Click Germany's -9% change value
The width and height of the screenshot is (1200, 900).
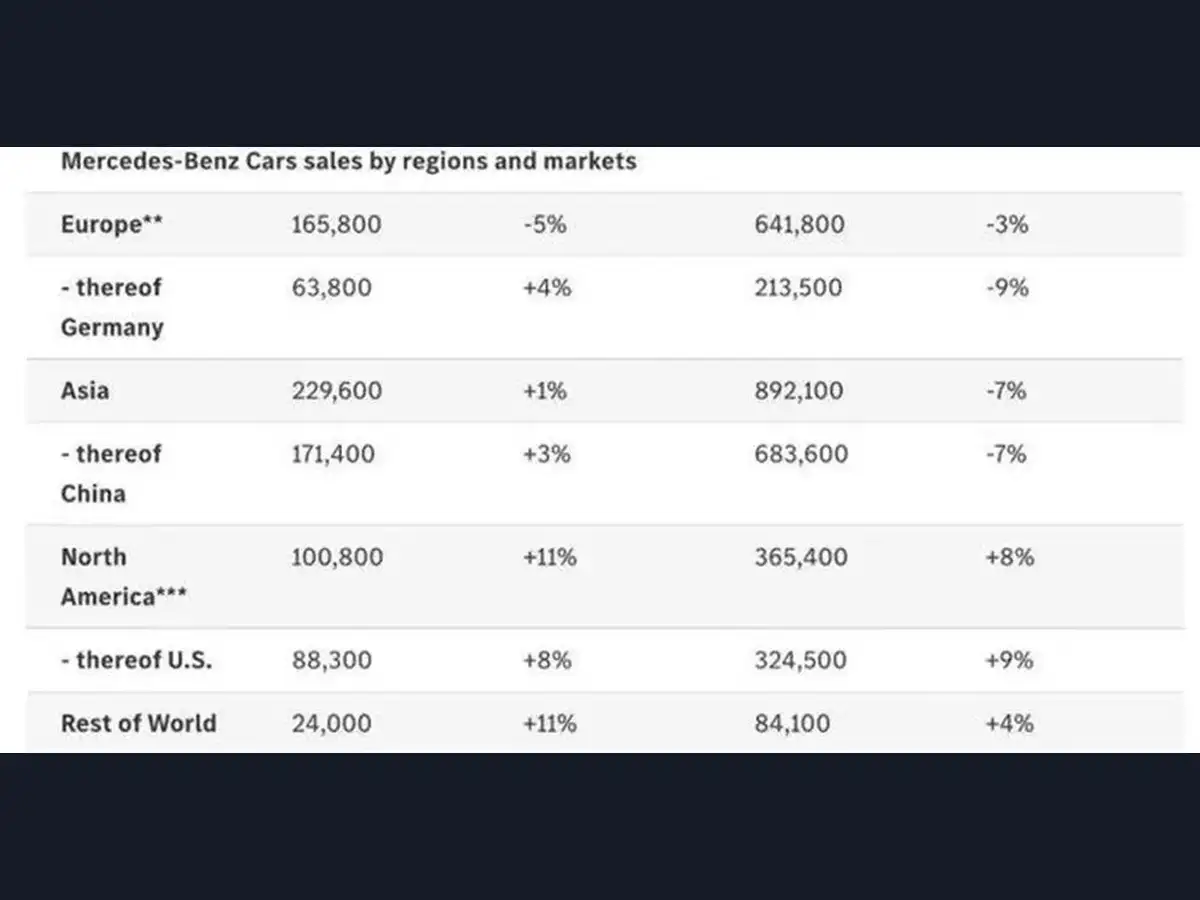(1006, 288)
